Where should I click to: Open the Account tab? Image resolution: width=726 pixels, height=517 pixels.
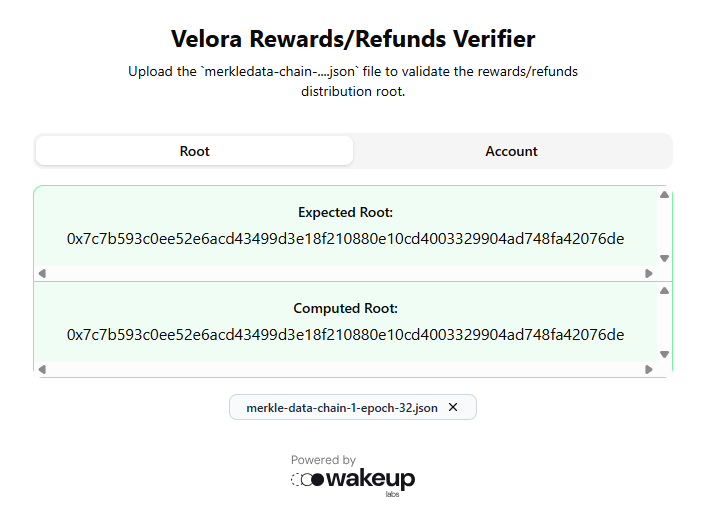[x=512, y=151]
